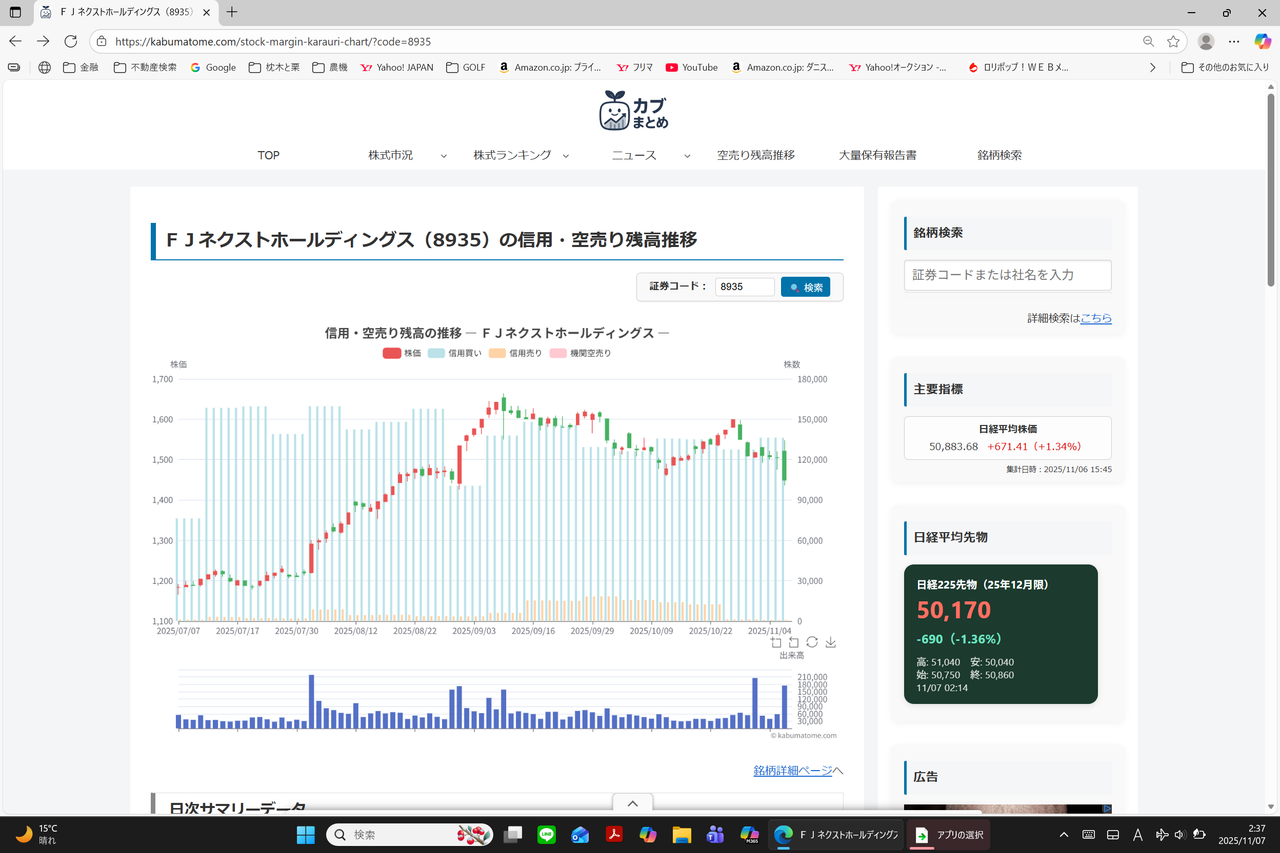The height and width of the screenshot is (853, 1280).
Task: Open the 銘柄詳細ページへ link
Action: tap(791, 769)
